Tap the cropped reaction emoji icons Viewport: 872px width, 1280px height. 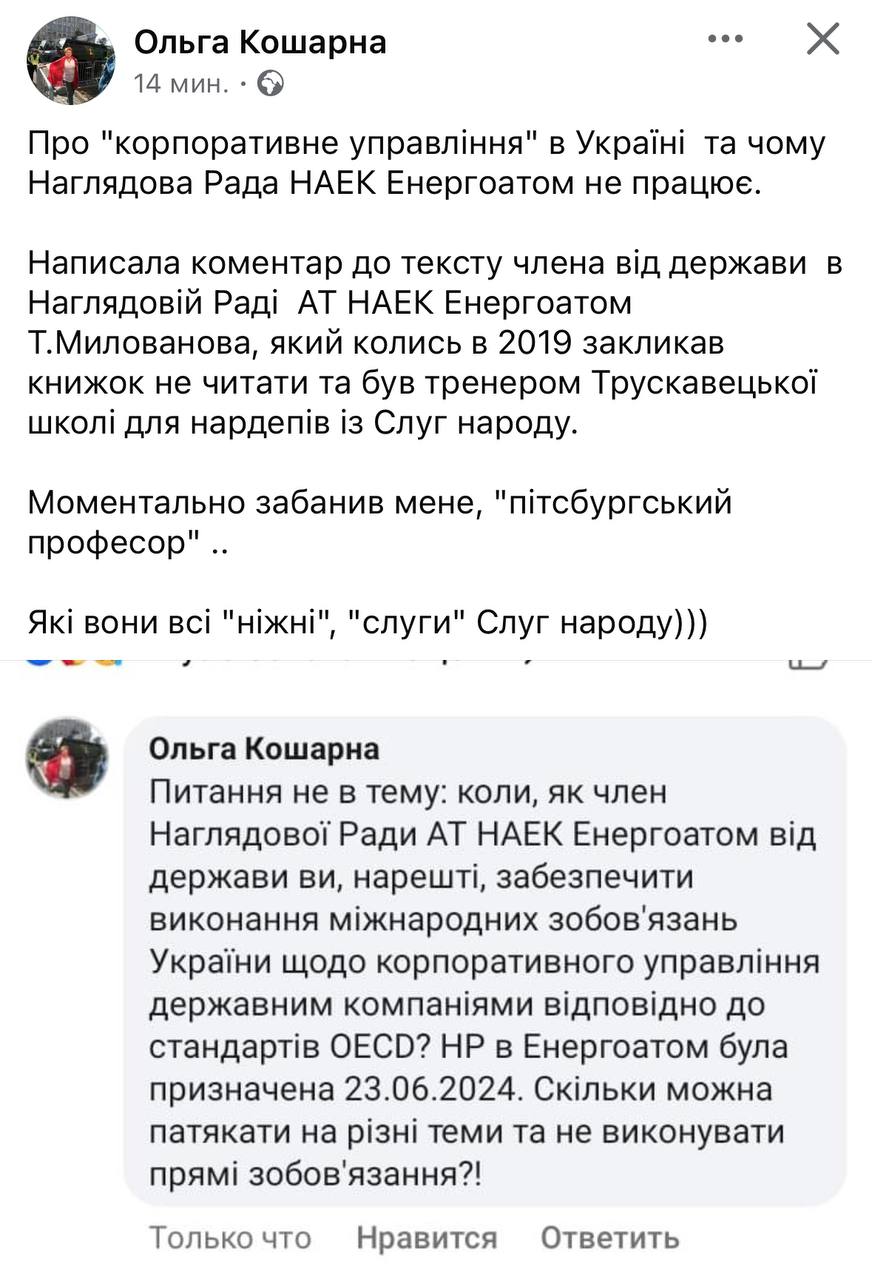75,662
